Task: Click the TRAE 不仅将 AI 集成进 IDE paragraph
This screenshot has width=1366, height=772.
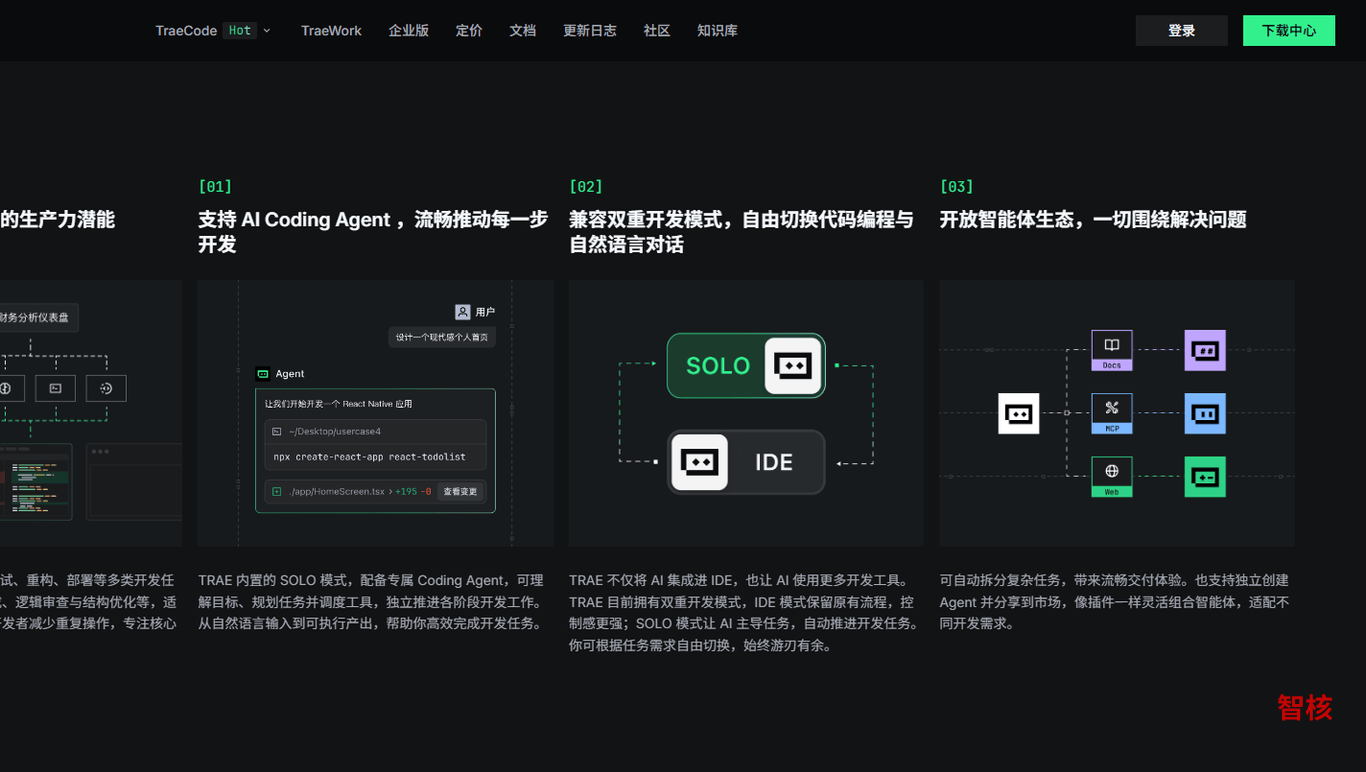Action: tap(744, 613)
